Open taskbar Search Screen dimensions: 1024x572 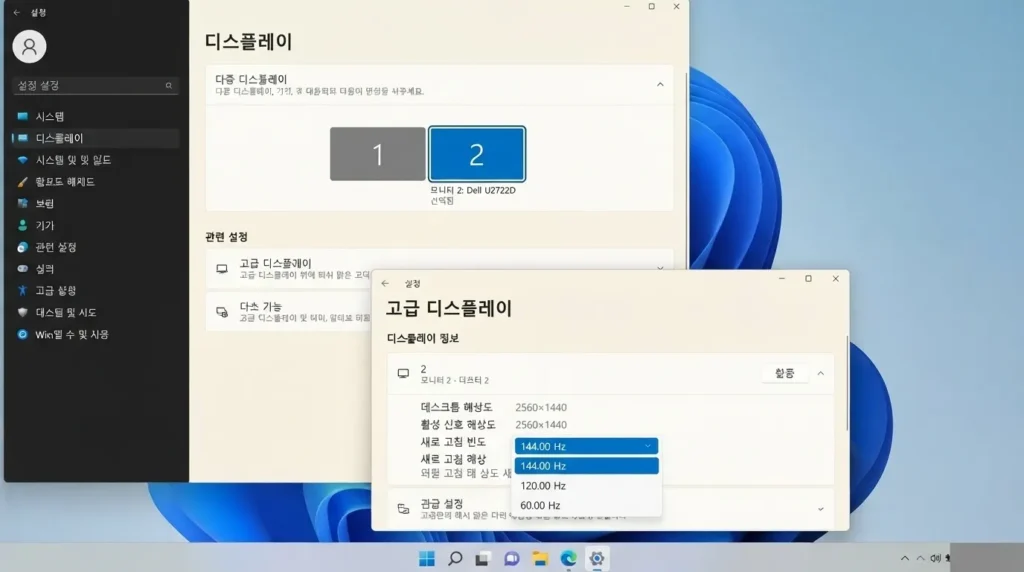pyautogui.click(x=455, y=558)
